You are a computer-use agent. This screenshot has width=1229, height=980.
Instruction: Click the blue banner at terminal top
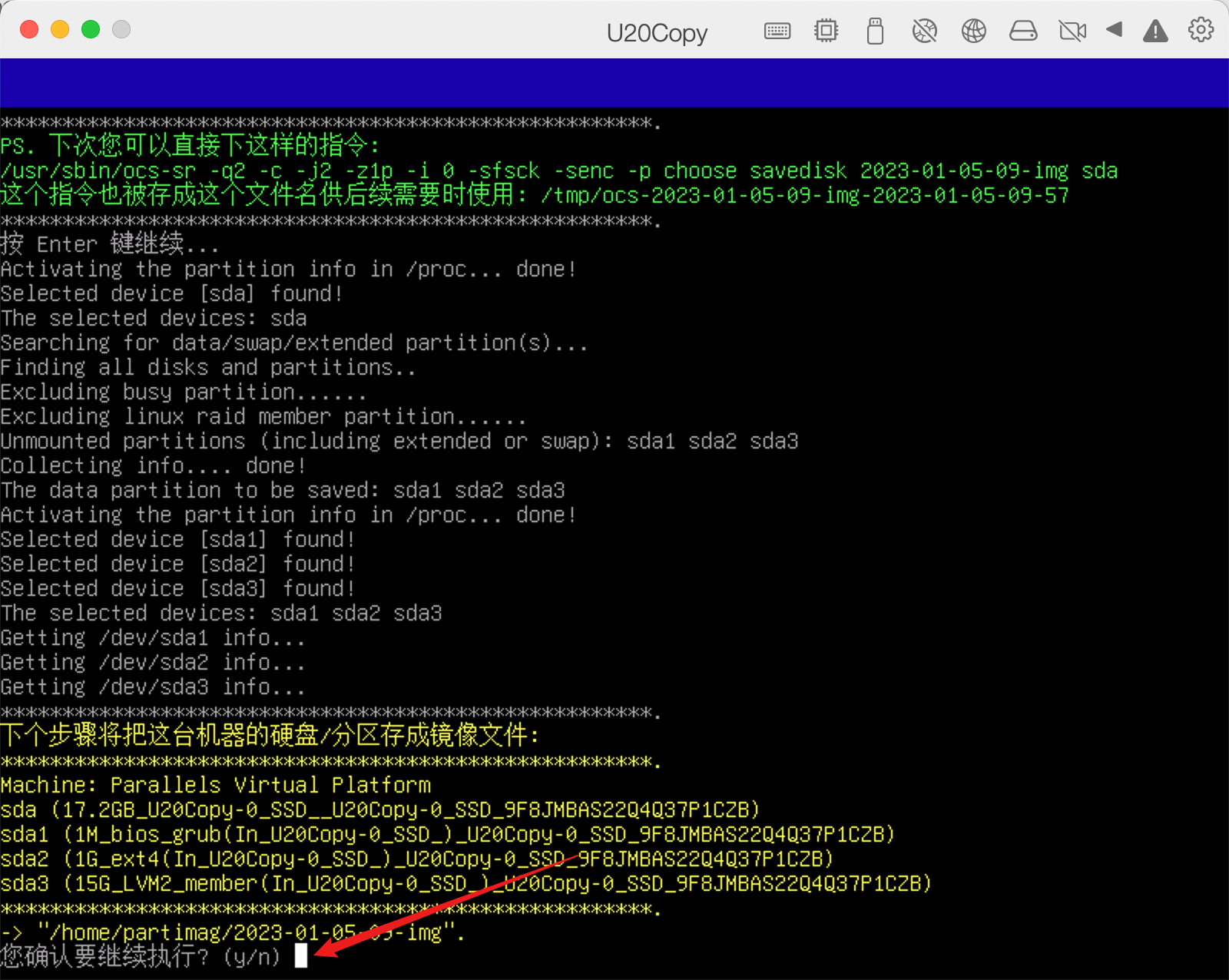pos(614,82)
